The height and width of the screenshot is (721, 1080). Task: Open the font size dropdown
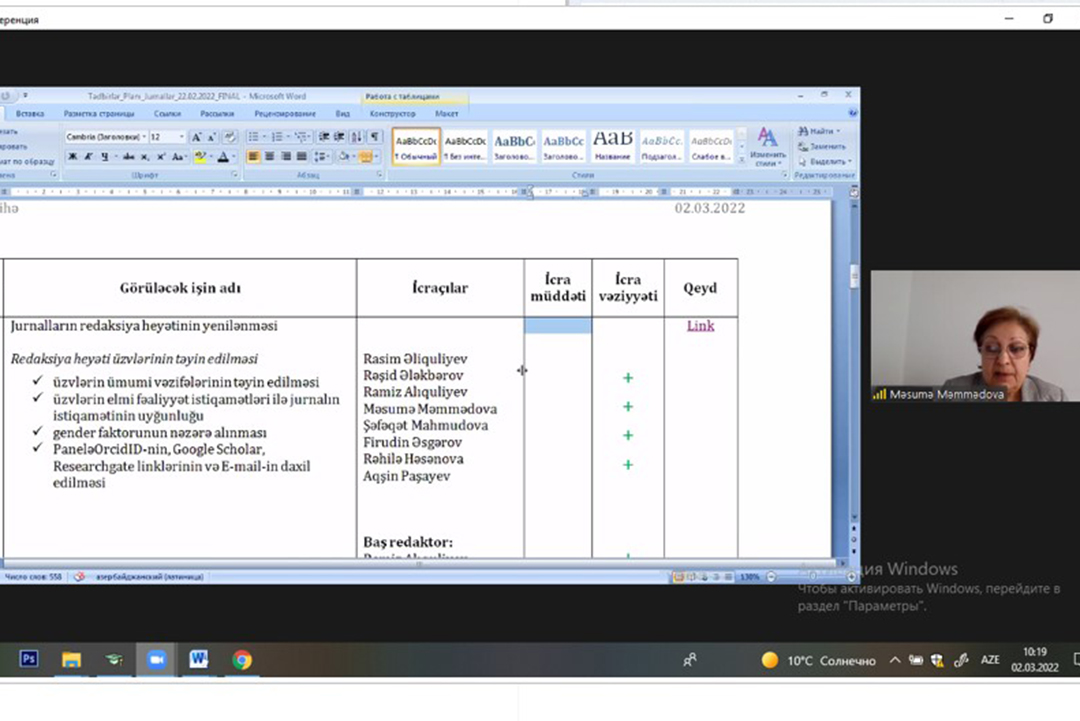click(181, 137)
